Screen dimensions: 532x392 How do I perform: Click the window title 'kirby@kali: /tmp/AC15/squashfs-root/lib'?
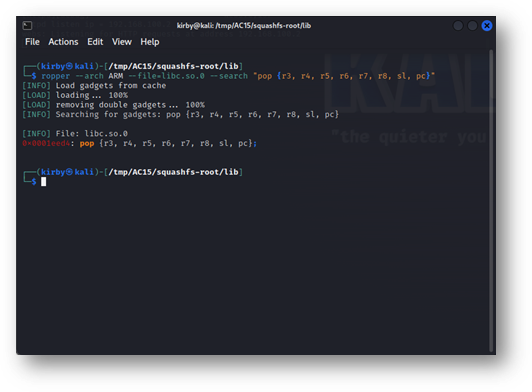click(x=244, y=25)
